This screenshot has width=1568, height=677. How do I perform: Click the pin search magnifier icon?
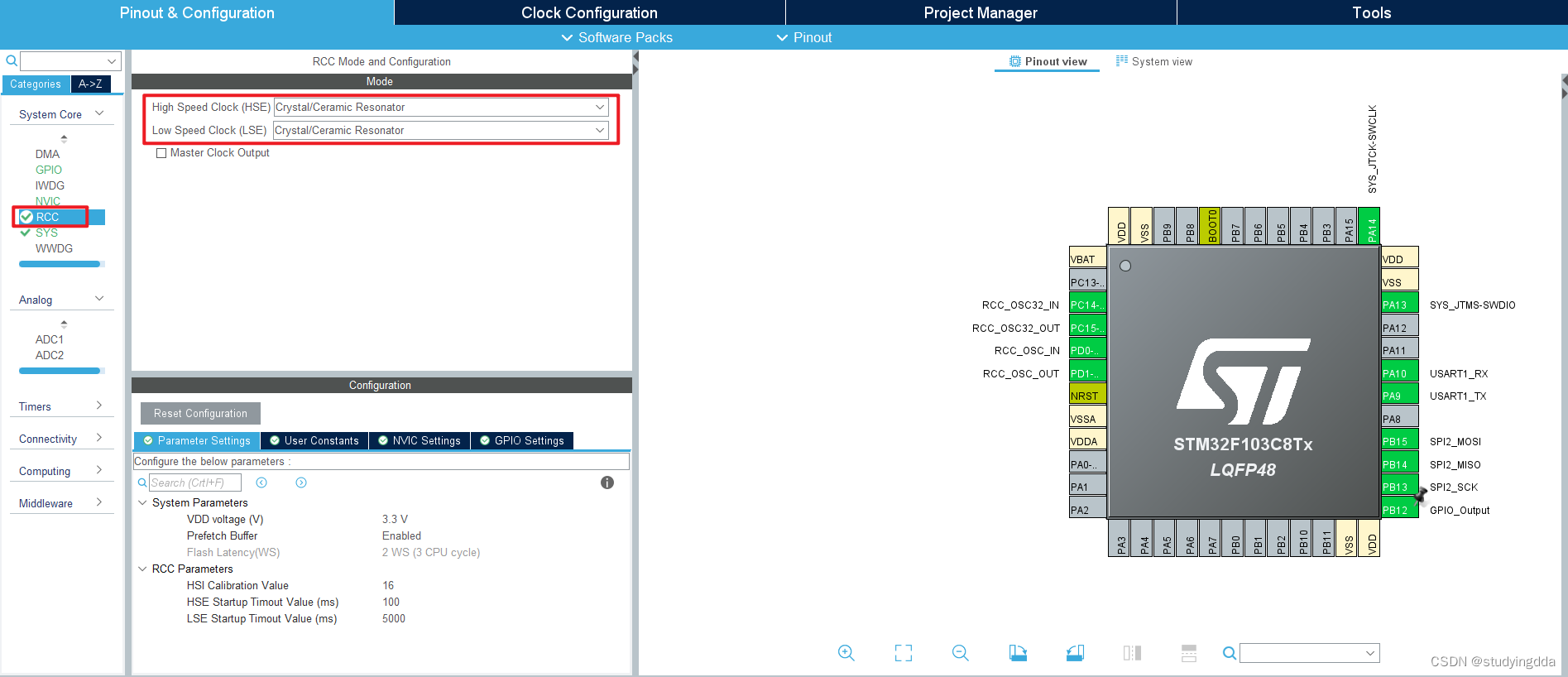[x=1230, y=653]
